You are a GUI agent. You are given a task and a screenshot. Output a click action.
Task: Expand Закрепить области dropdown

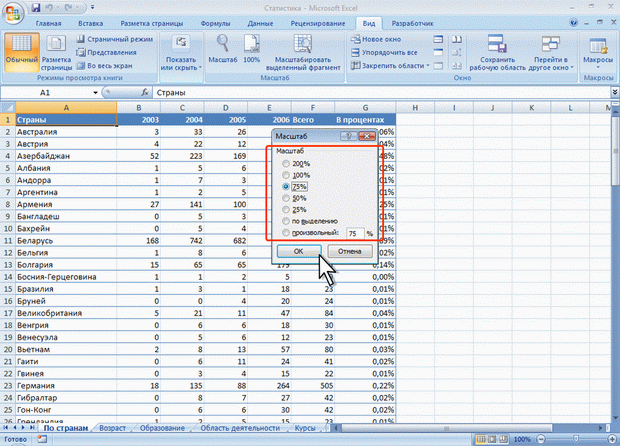[x=388, y=65]
